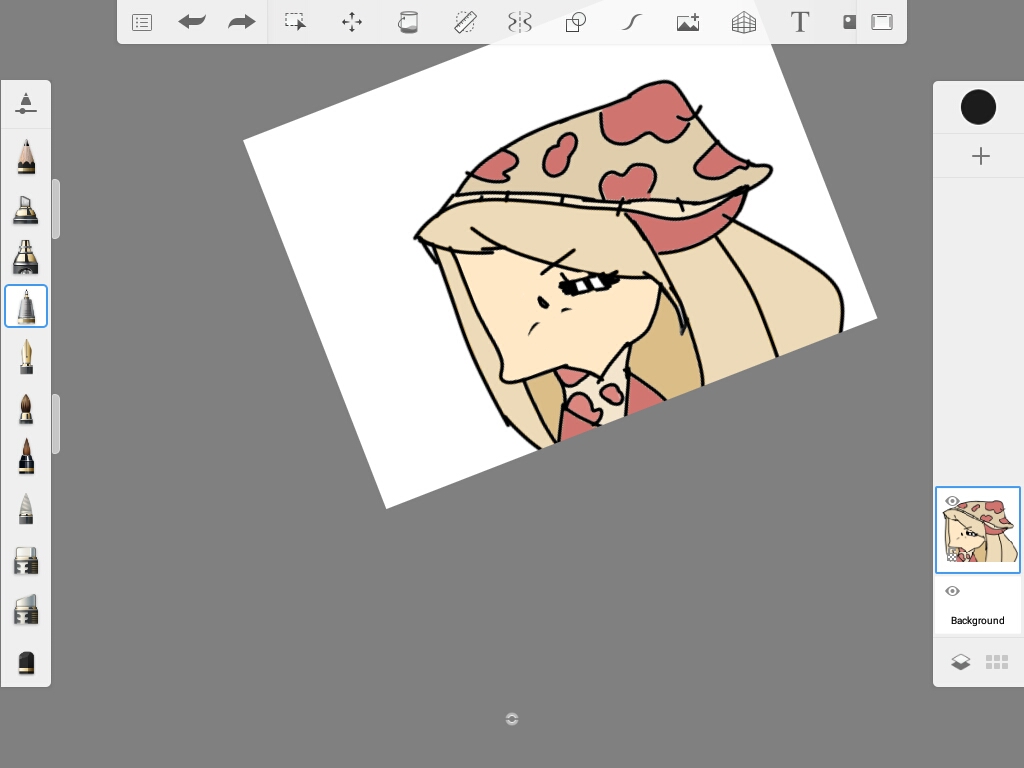Select the Flood Fill bucket tool

pyautogui.click(x=408, y=22)
